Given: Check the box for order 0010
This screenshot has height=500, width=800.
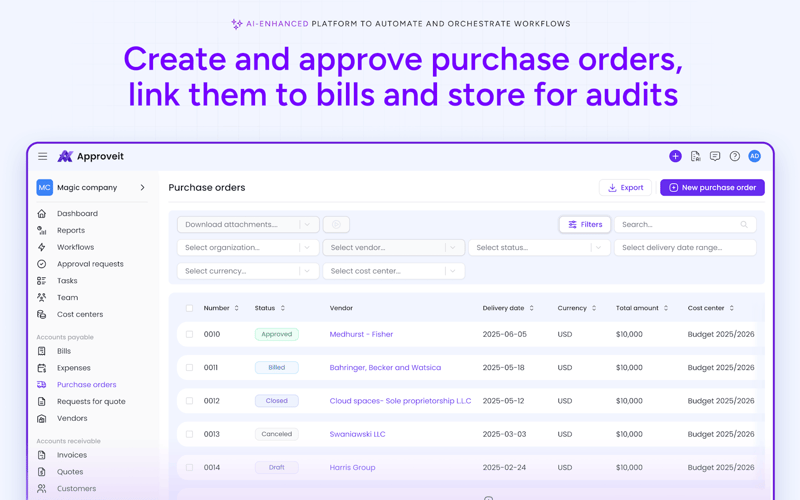Looking at the screenshot, I should 189,334.
